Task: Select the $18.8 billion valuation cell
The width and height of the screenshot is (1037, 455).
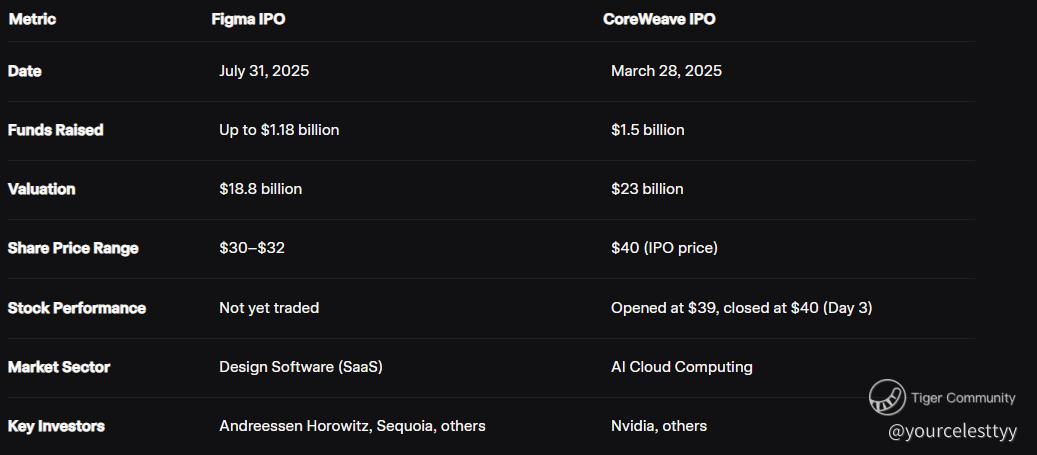Action: click(260, 189)
